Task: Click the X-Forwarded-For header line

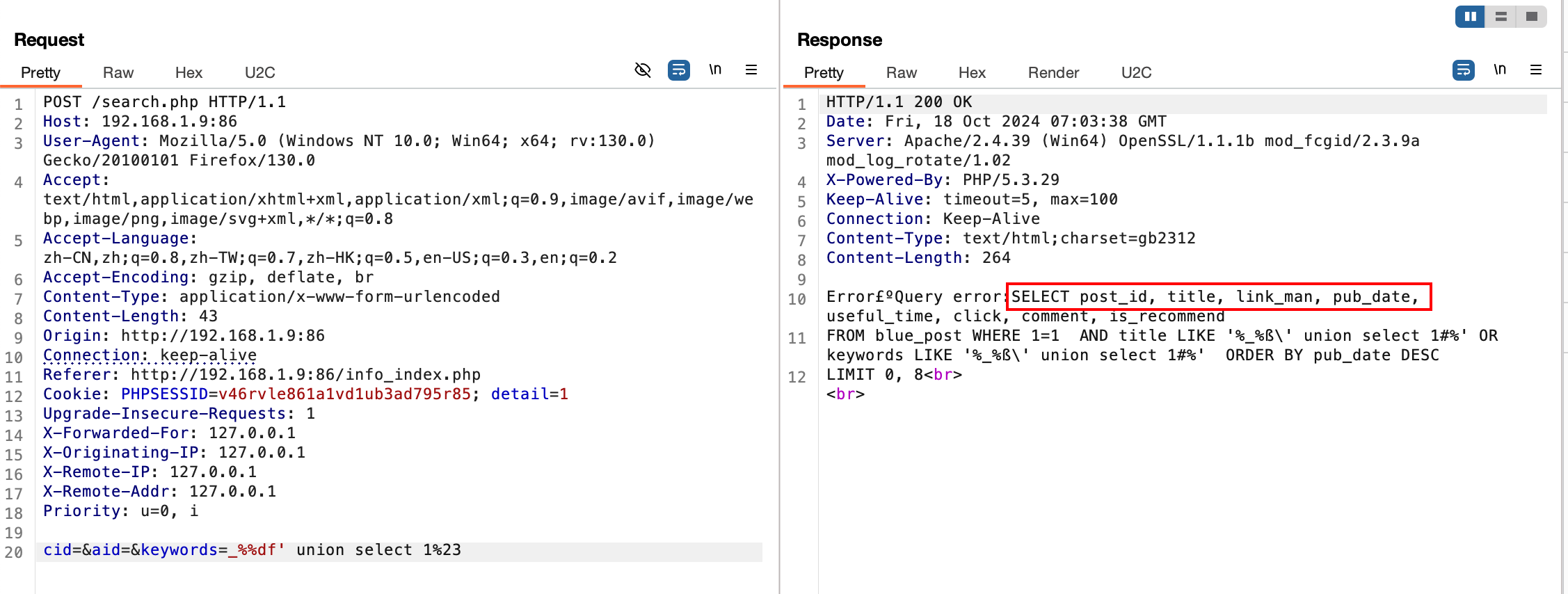Action: (x=170, y=433)
